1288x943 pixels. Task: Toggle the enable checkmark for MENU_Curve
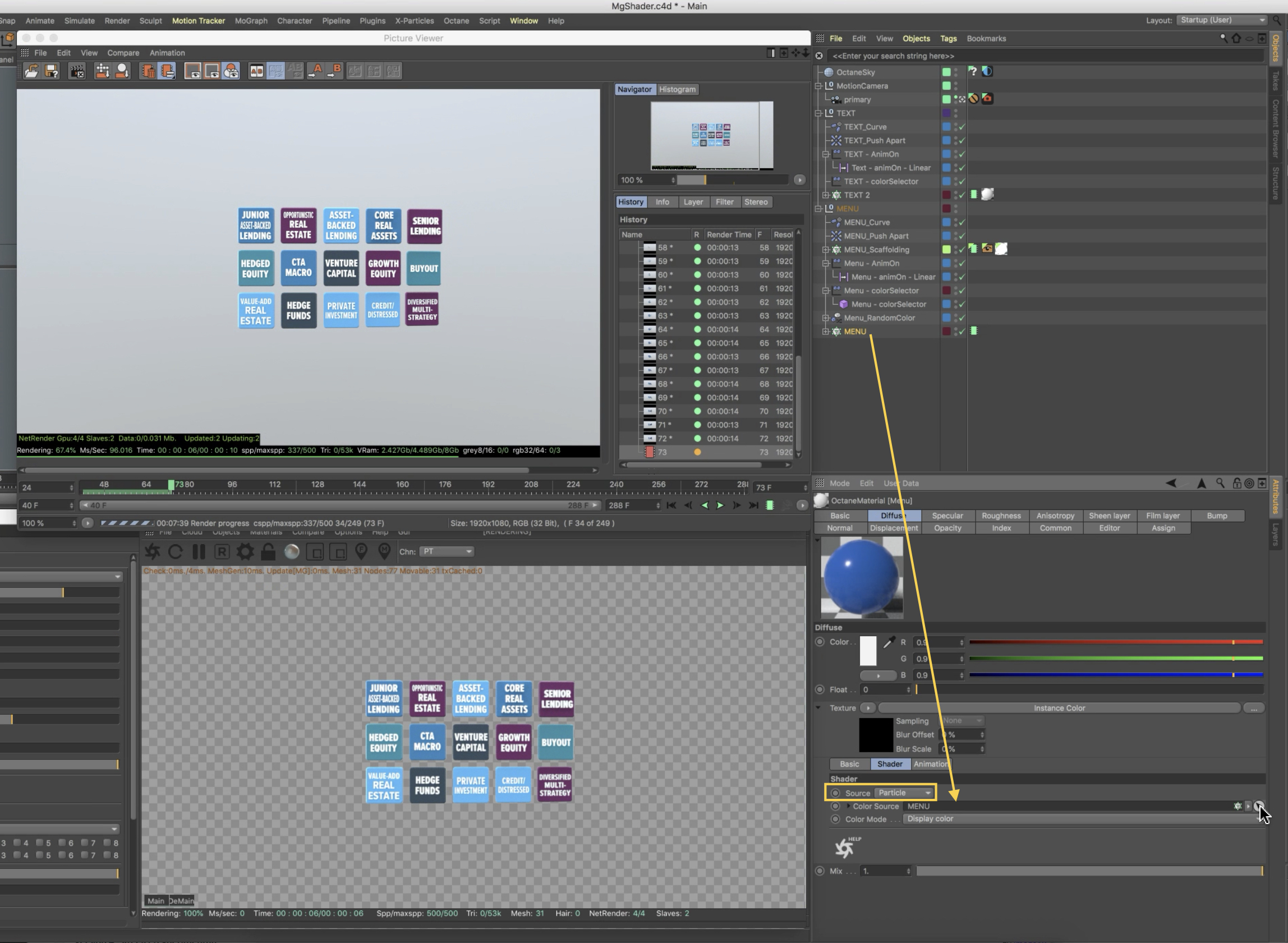962,223
